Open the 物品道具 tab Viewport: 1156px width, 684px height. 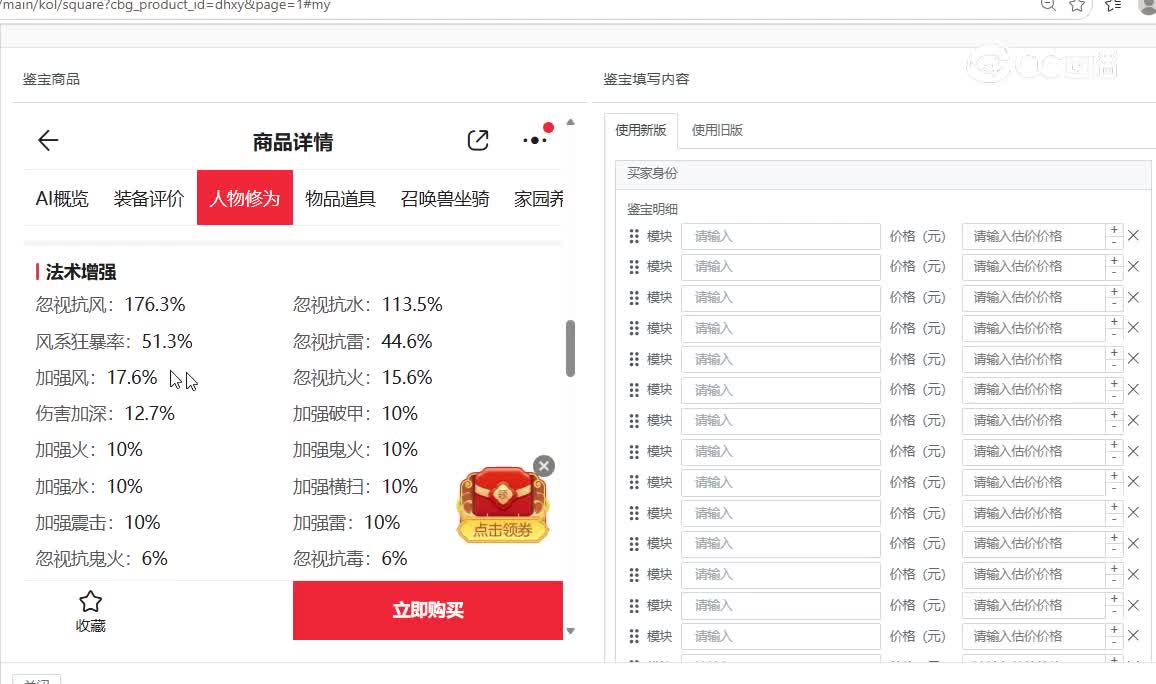click(341, 198)
